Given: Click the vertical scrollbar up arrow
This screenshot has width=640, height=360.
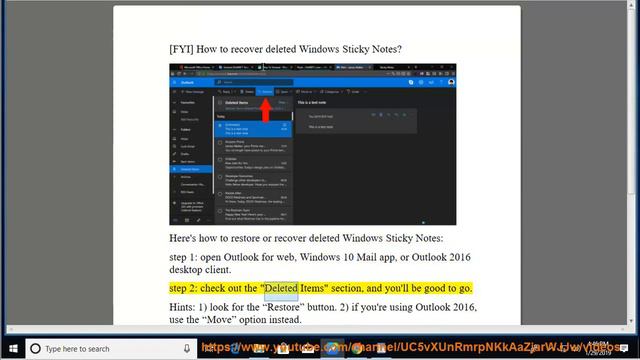Looking at the screenshot, I should 631,4.
